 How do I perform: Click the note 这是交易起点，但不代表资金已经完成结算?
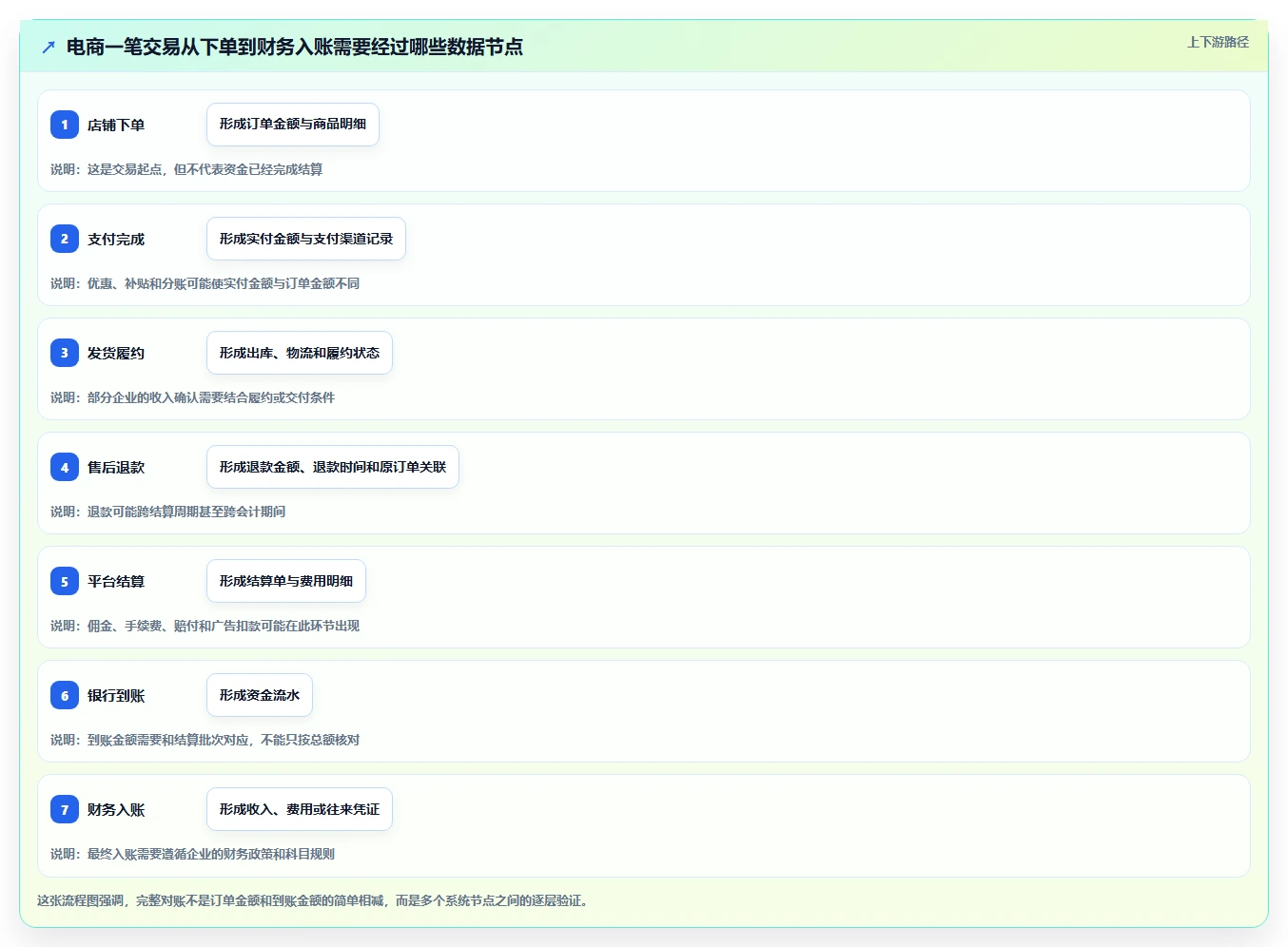point(186,169)
